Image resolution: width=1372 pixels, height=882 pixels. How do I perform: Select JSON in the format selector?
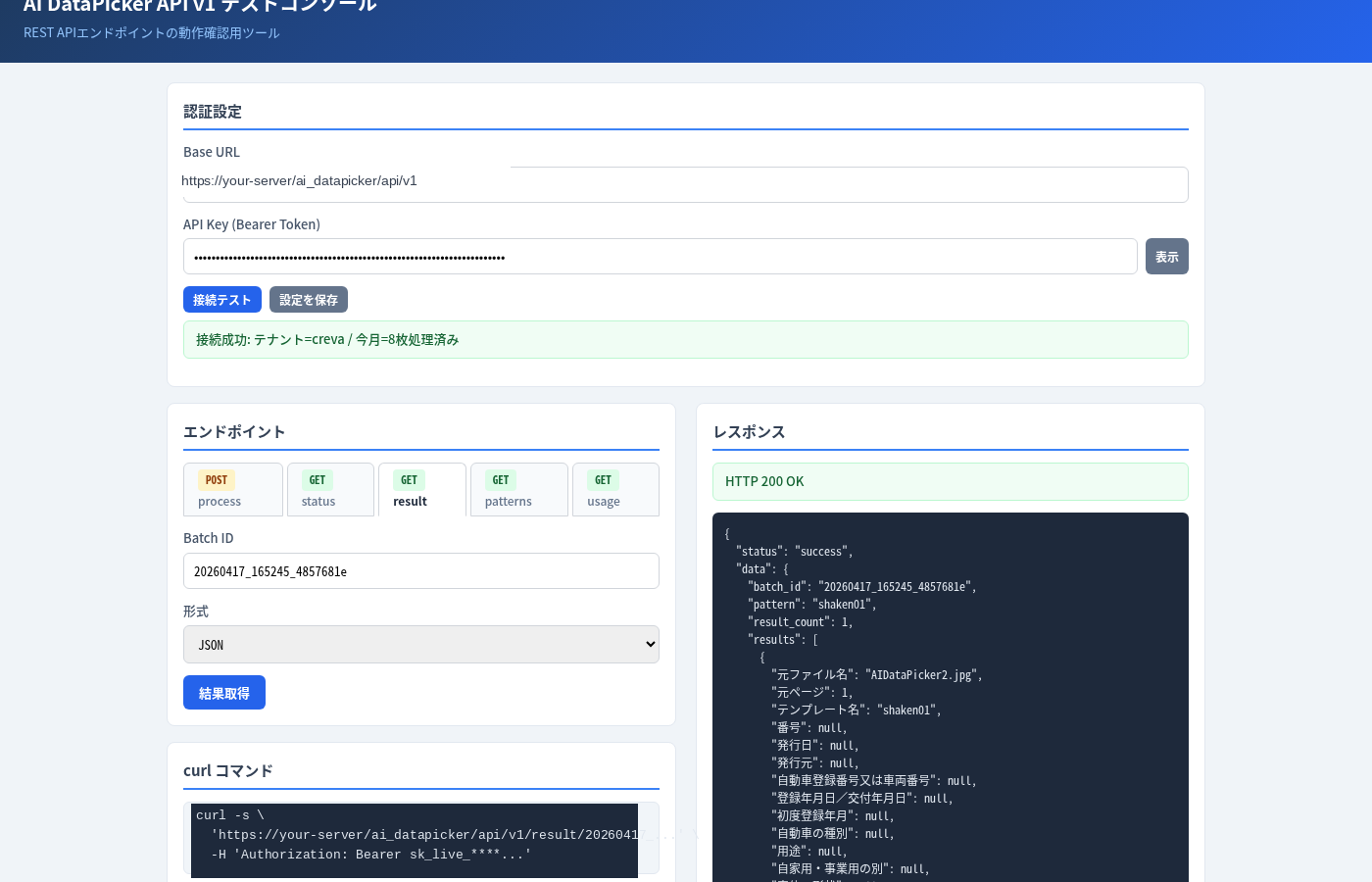click(421, 644)
